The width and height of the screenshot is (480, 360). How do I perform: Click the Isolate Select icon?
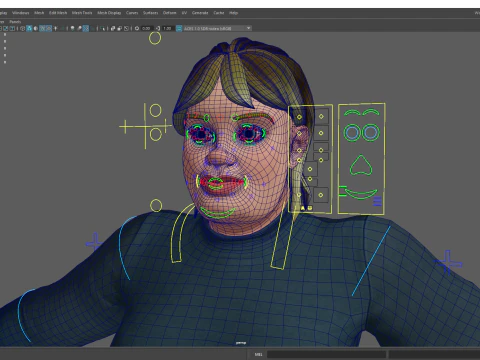point(102,28)
